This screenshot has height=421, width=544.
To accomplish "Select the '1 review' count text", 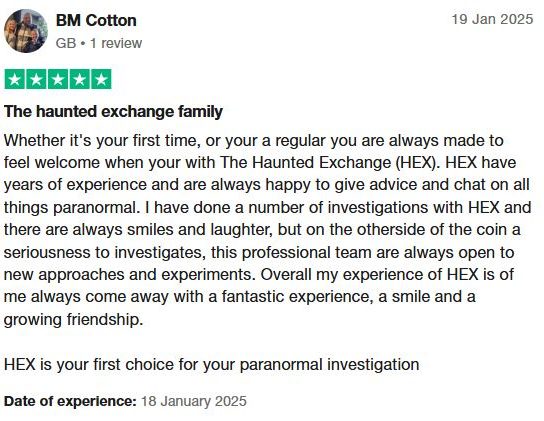I will [116, 43].
